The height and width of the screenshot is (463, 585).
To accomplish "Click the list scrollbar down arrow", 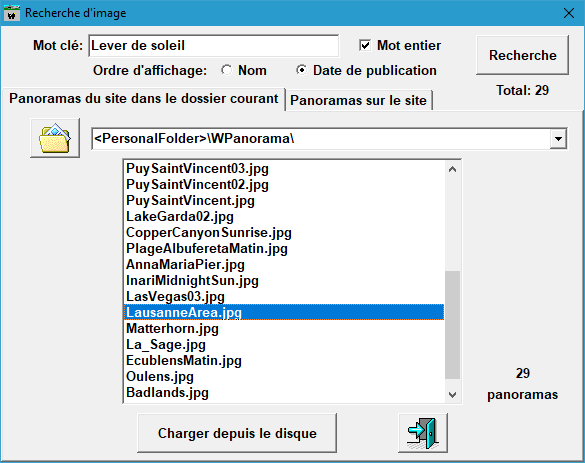I will click(x=453, y=394).
